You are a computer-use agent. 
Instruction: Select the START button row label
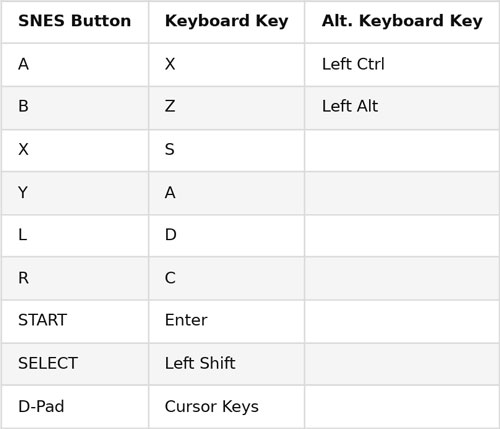(x=43, y=320)
